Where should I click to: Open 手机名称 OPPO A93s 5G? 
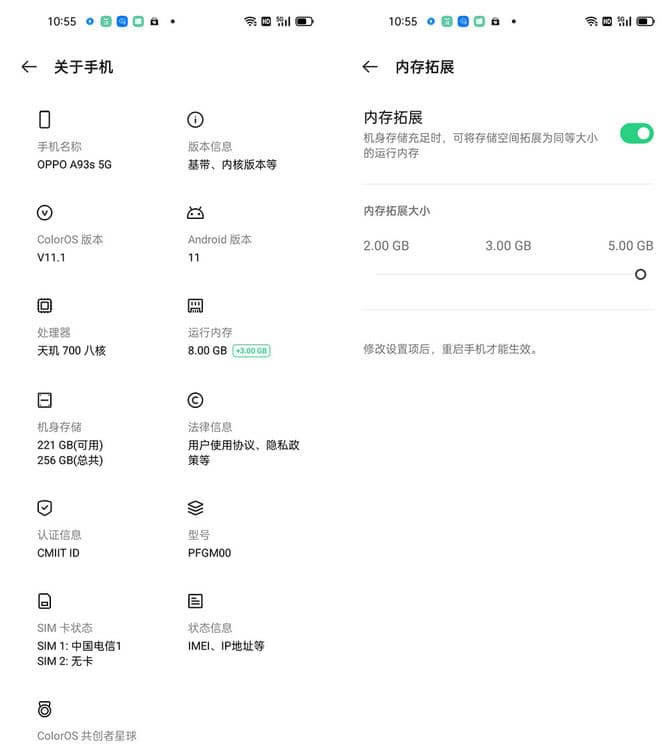74,156
